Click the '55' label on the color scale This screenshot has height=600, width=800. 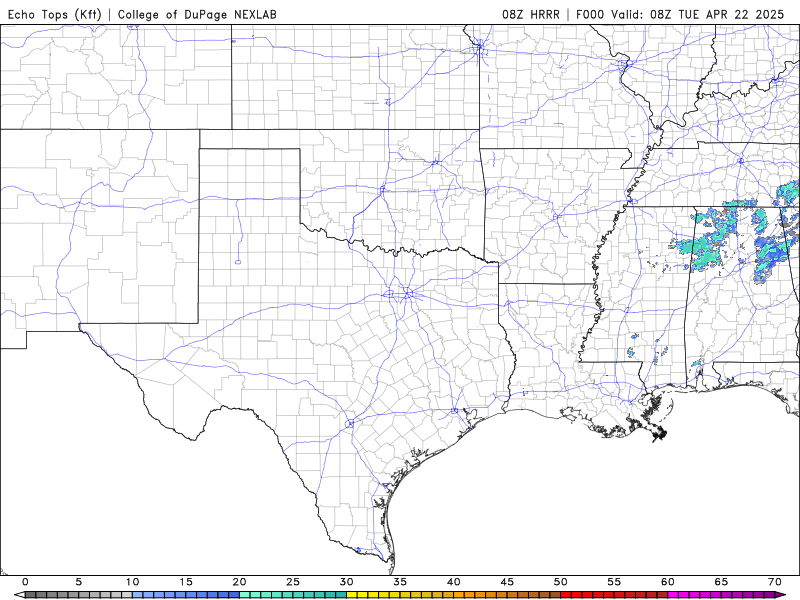coord(614,582)
